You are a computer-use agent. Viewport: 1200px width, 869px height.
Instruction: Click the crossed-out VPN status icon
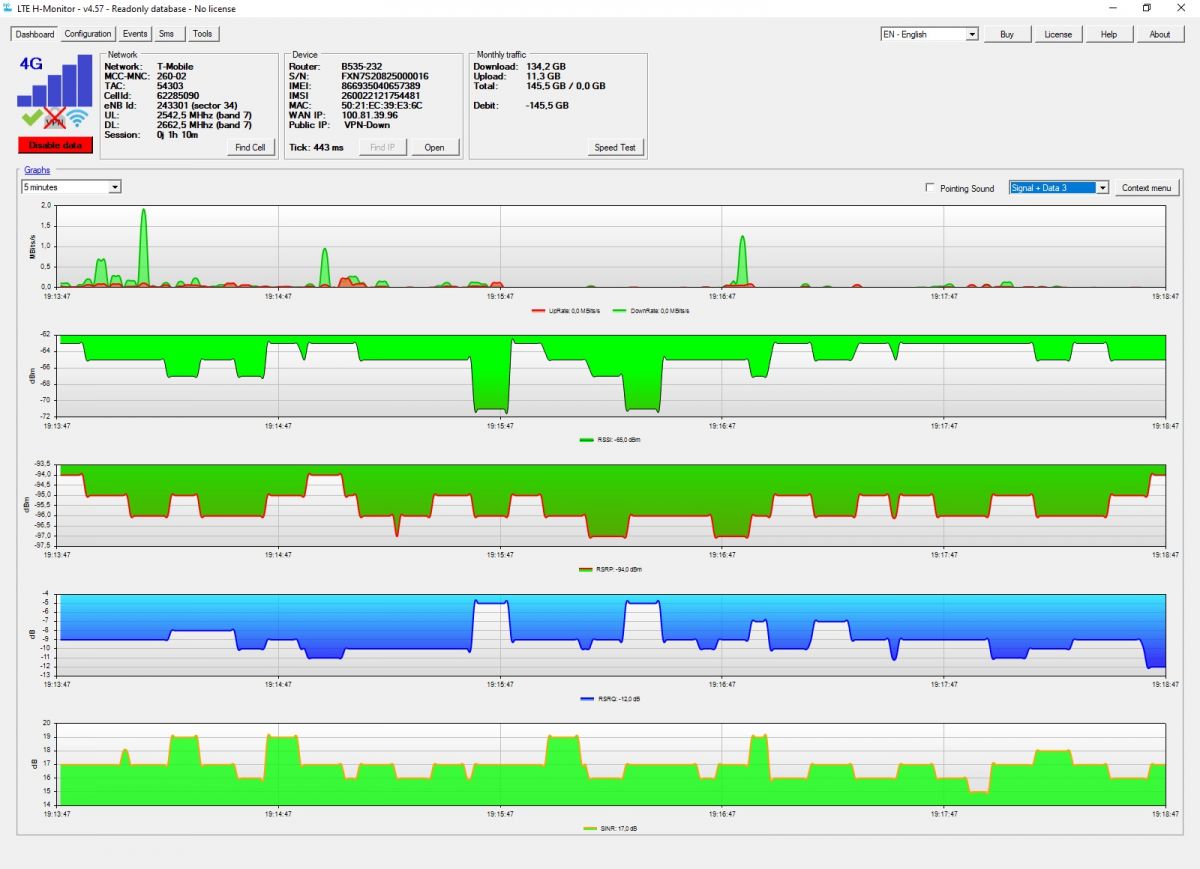point(55,119)
